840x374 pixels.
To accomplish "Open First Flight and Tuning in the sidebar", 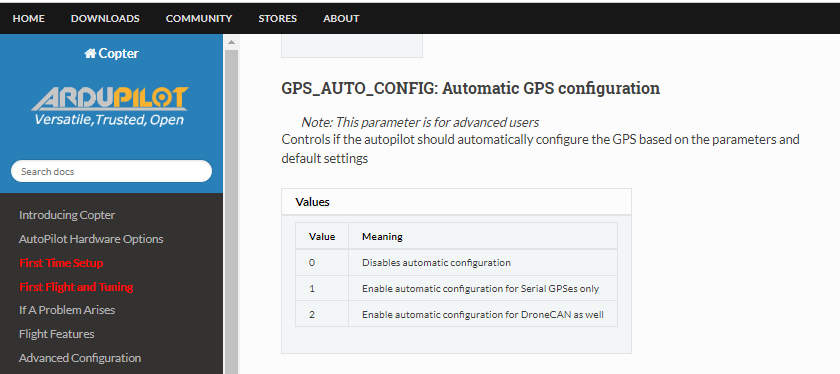I will click(76, 287).
